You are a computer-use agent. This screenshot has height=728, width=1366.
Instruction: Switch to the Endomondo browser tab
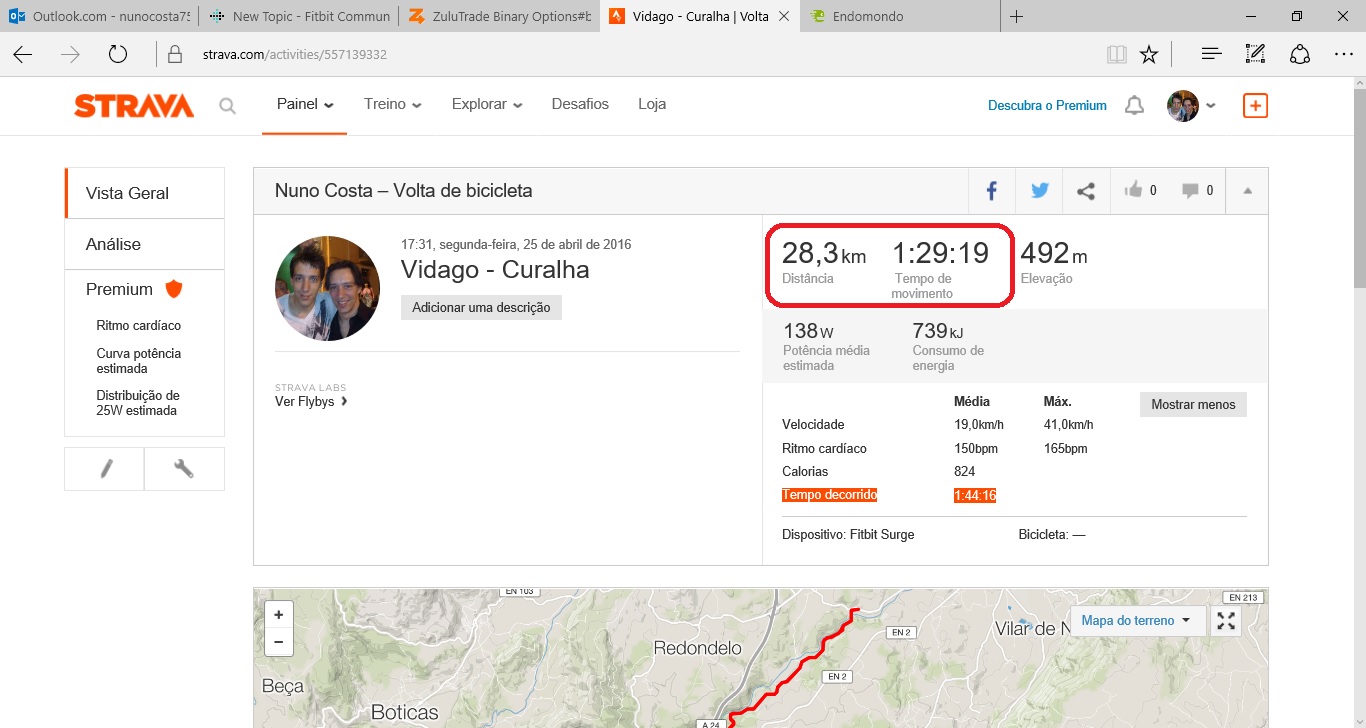coord(870,16)
